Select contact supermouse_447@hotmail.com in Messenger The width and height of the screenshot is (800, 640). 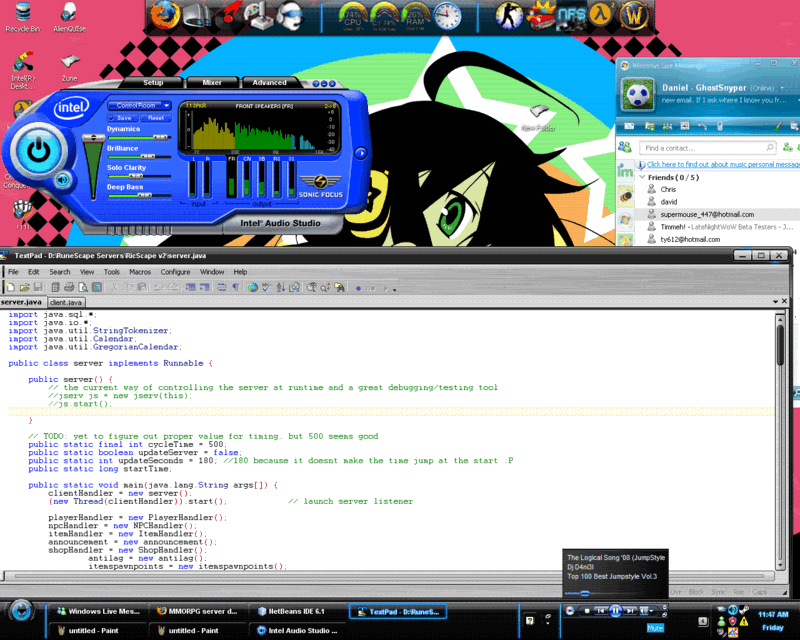click(x=705, y=214)
